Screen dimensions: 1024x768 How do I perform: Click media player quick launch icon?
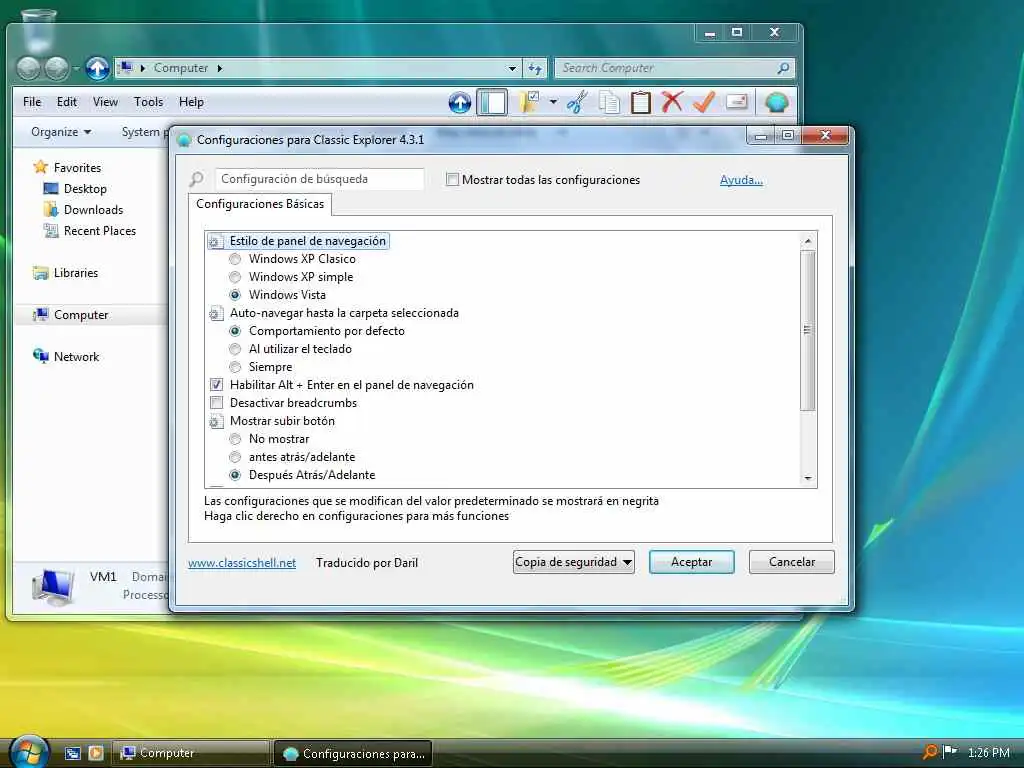(x=95, y=753)
